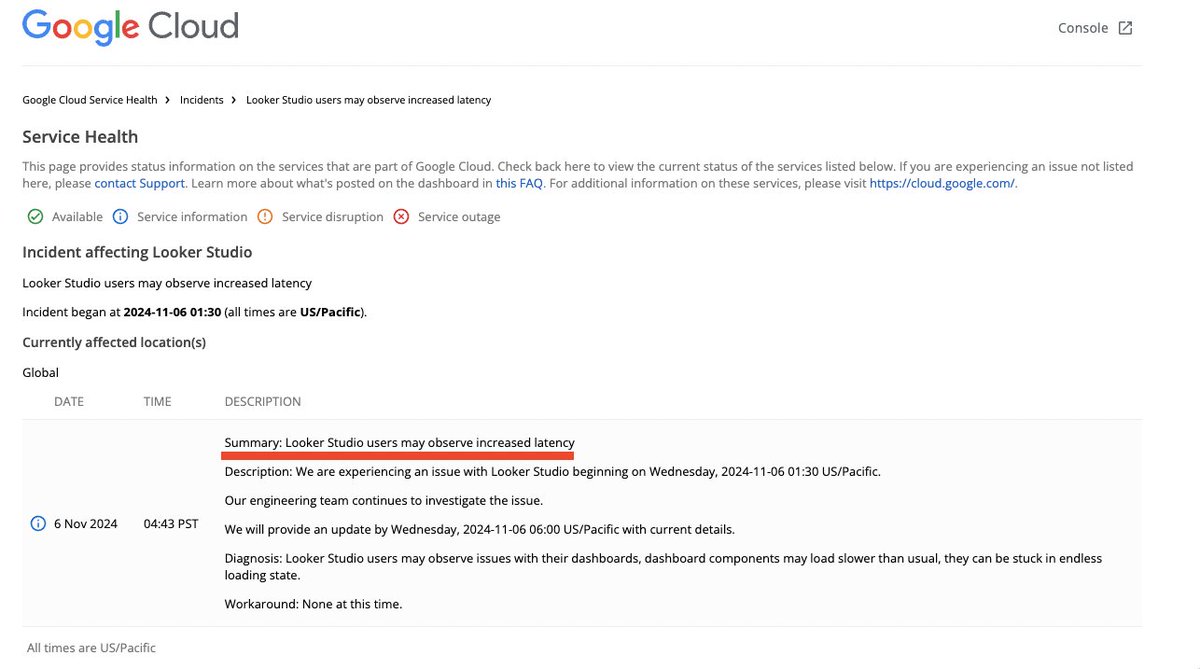Click the All times are US/Pacific footer
This screenshot has width=1200, height=669.
point(91,648)
